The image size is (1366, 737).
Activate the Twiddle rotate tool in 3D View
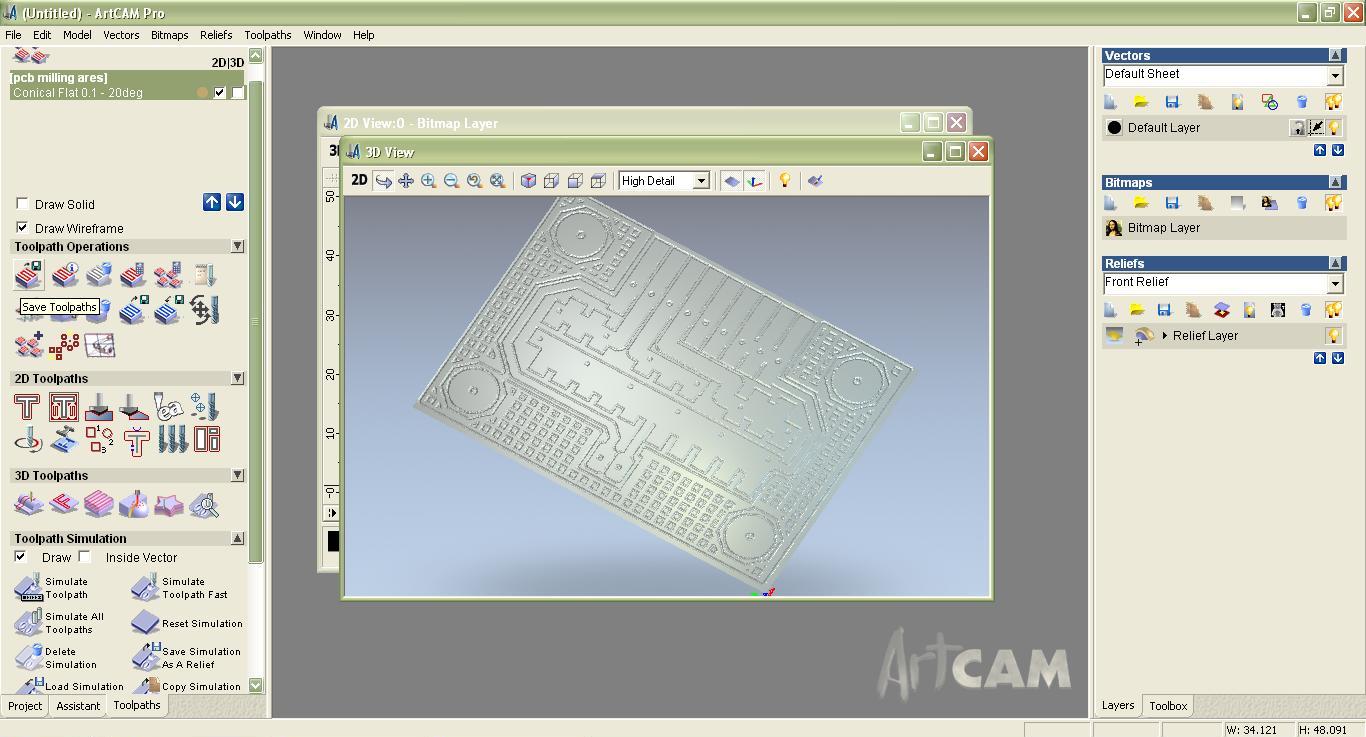click(383, 181)
